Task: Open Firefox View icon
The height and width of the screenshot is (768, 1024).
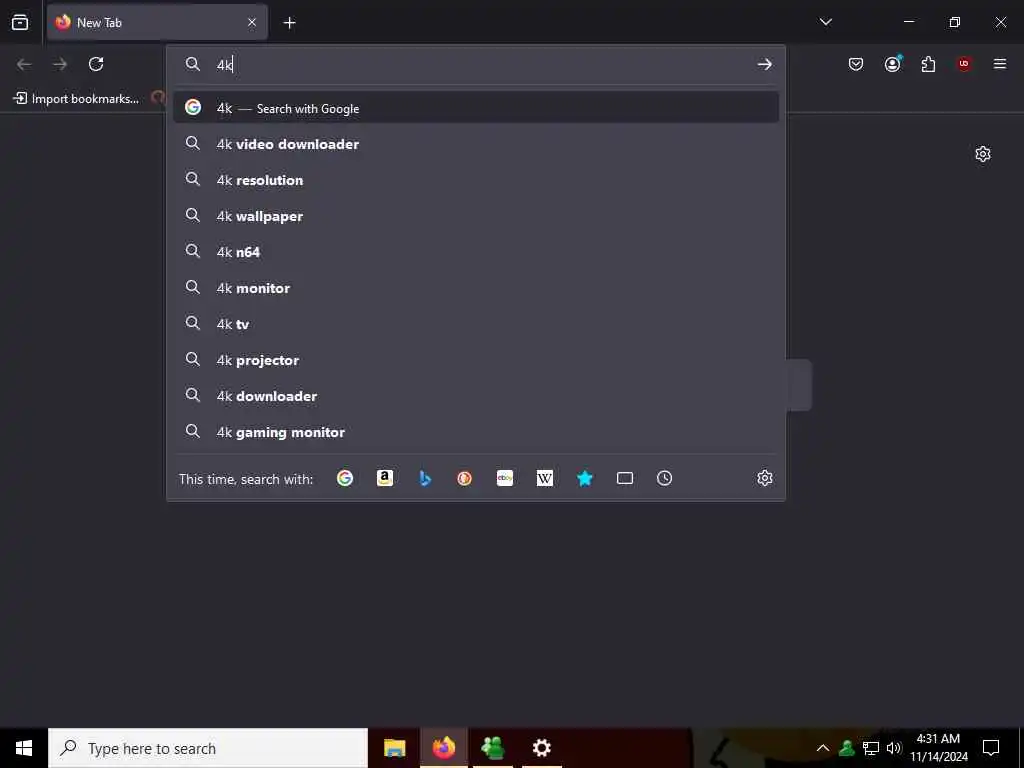Action: (20, 22)
